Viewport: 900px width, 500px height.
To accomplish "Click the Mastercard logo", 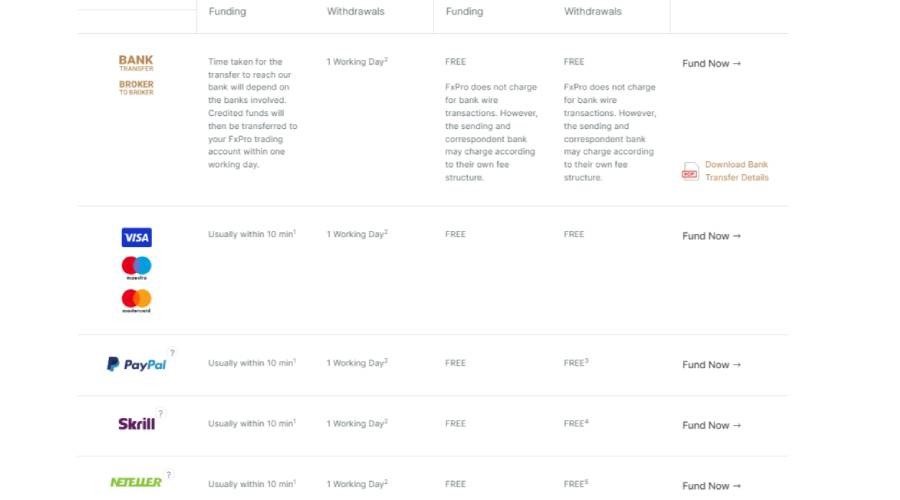I will pyautogui.click(x=136, y=299).
